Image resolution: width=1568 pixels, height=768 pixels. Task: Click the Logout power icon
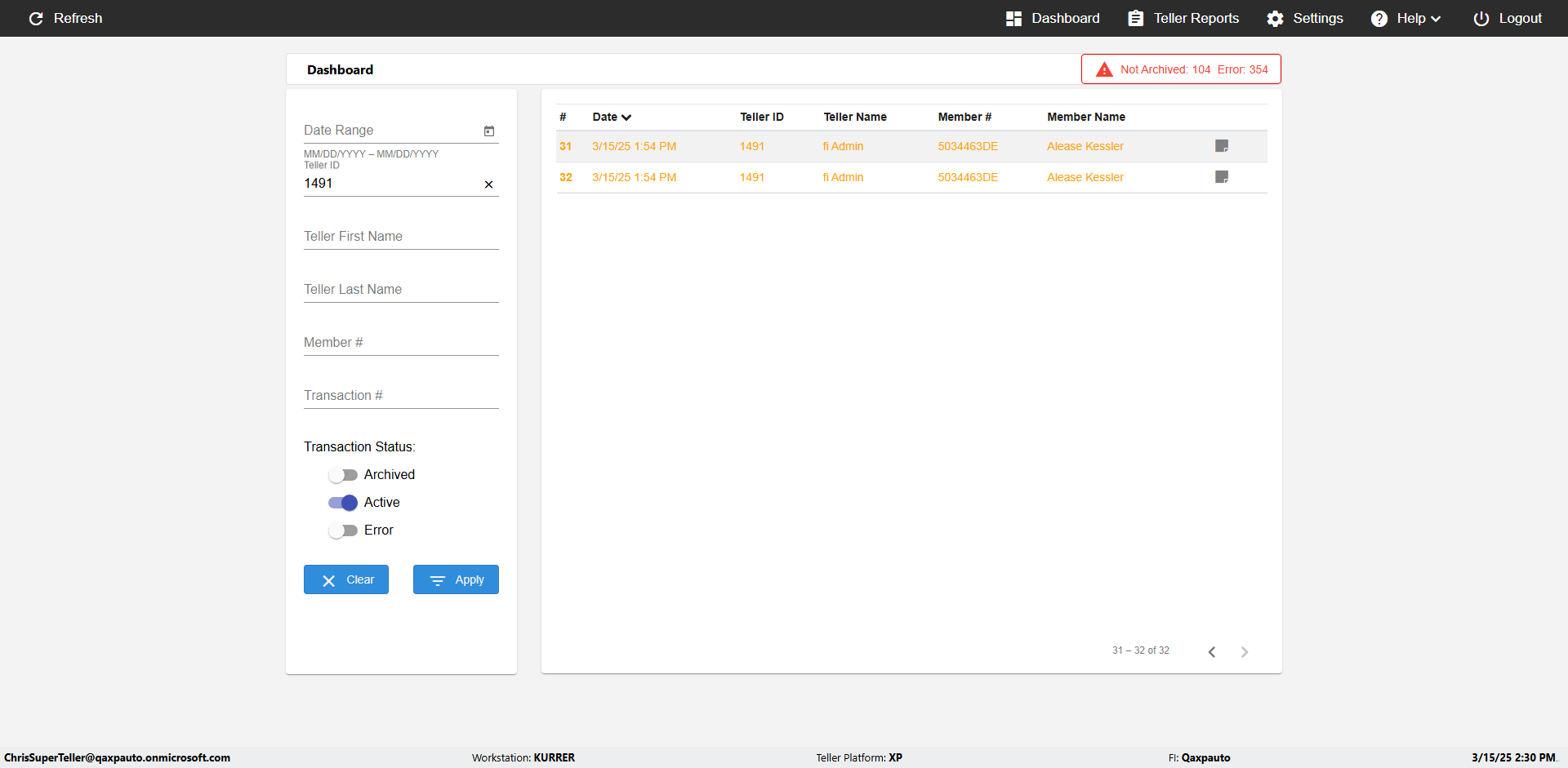[x=1481, y=18]
